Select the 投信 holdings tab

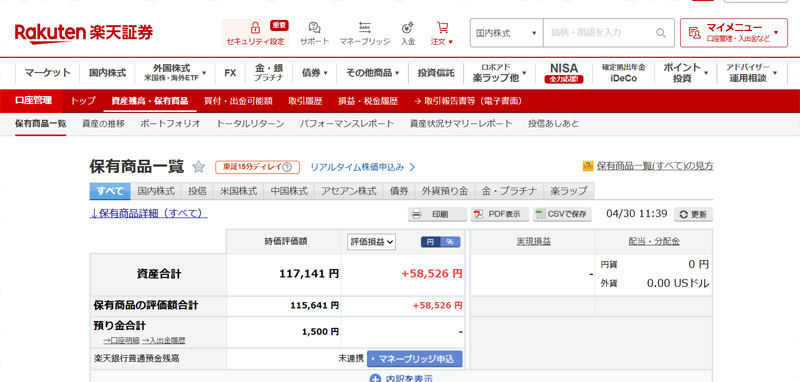197,191
